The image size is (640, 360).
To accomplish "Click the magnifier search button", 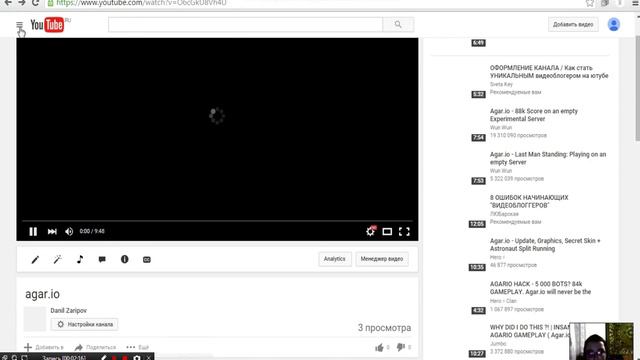I will click(x=398, y=24).
